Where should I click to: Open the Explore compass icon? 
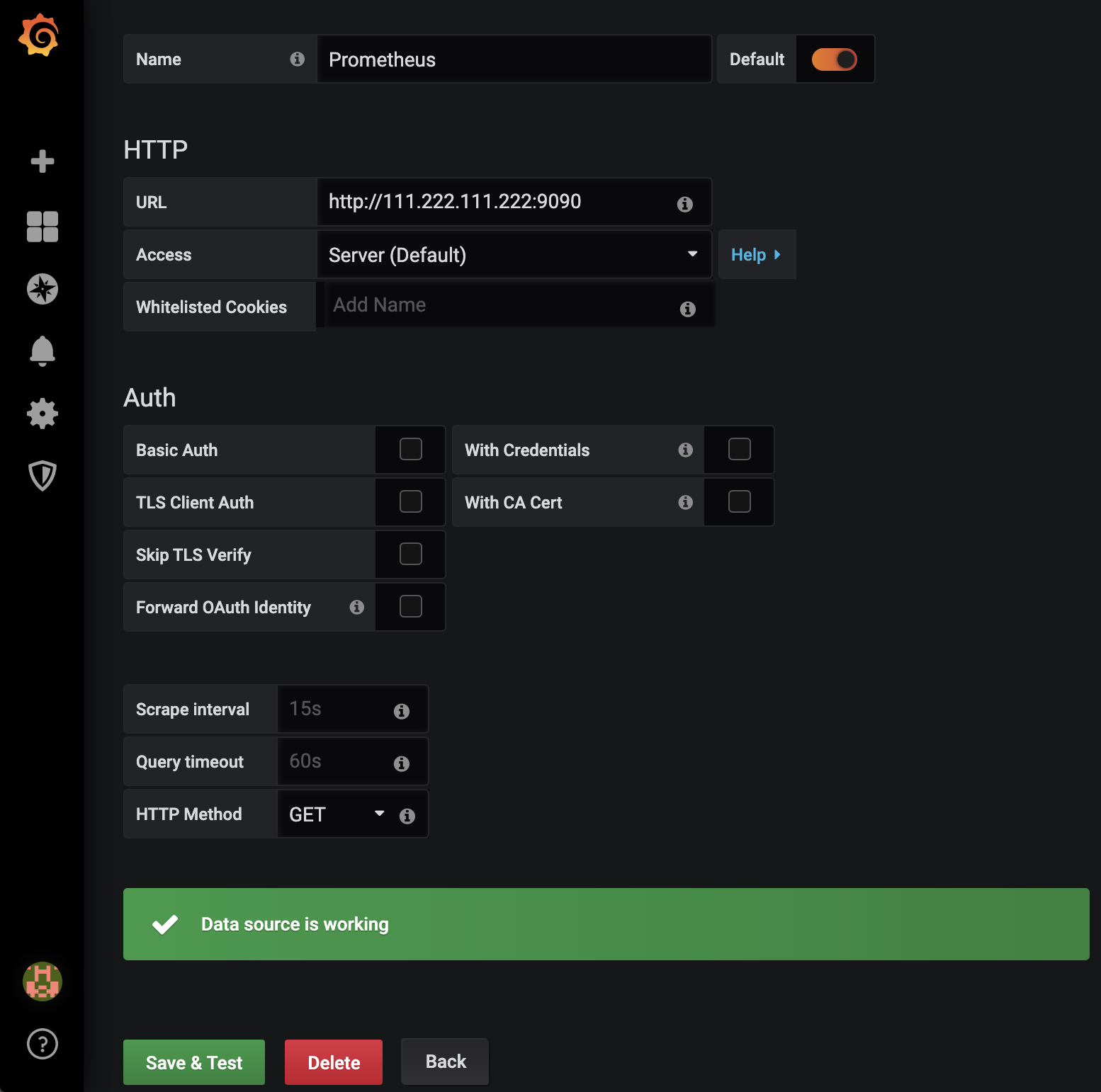[x=43, y=289]
